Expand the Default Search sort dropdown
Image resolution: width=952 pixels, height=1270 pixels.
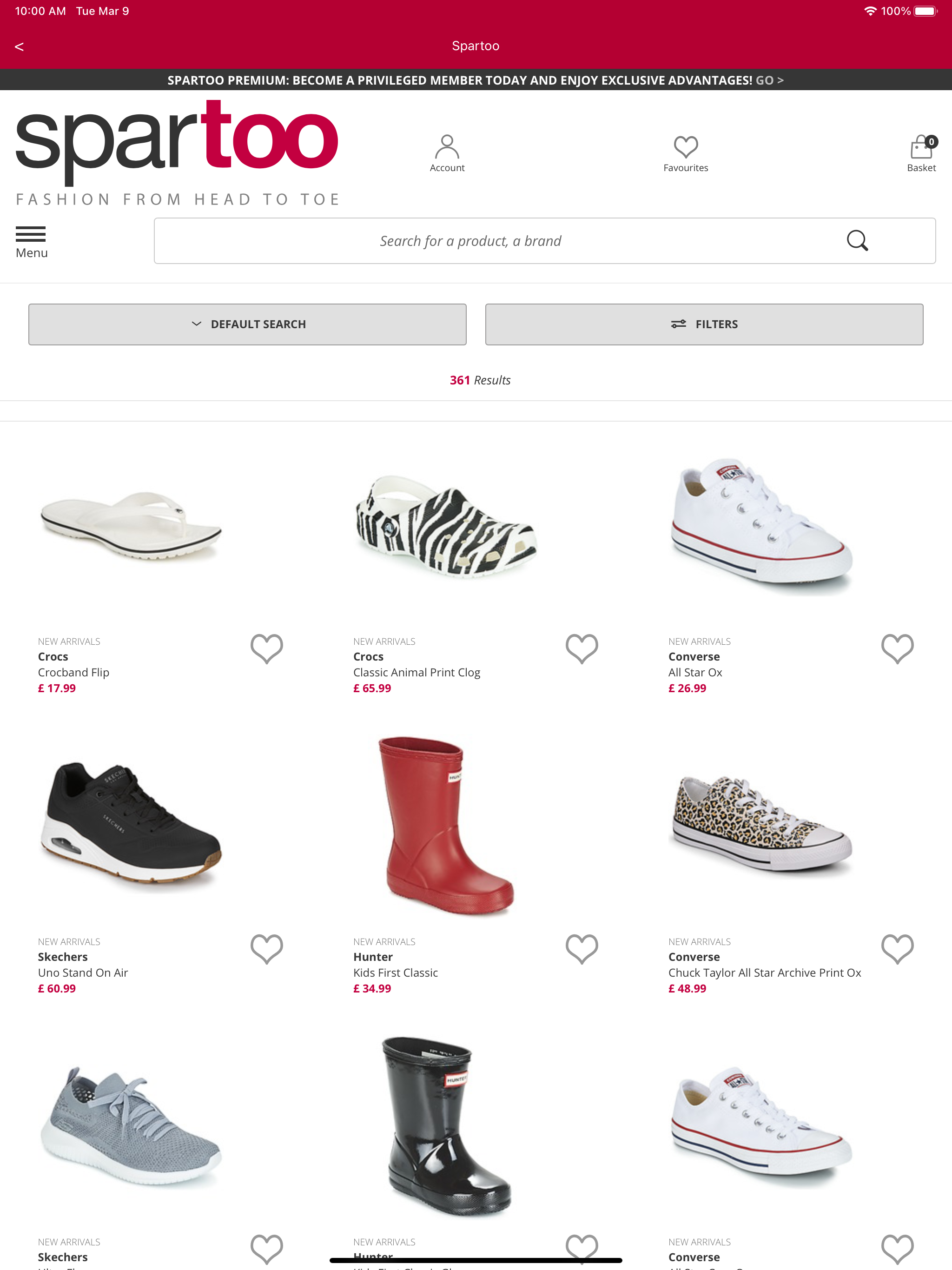[247, 324]
